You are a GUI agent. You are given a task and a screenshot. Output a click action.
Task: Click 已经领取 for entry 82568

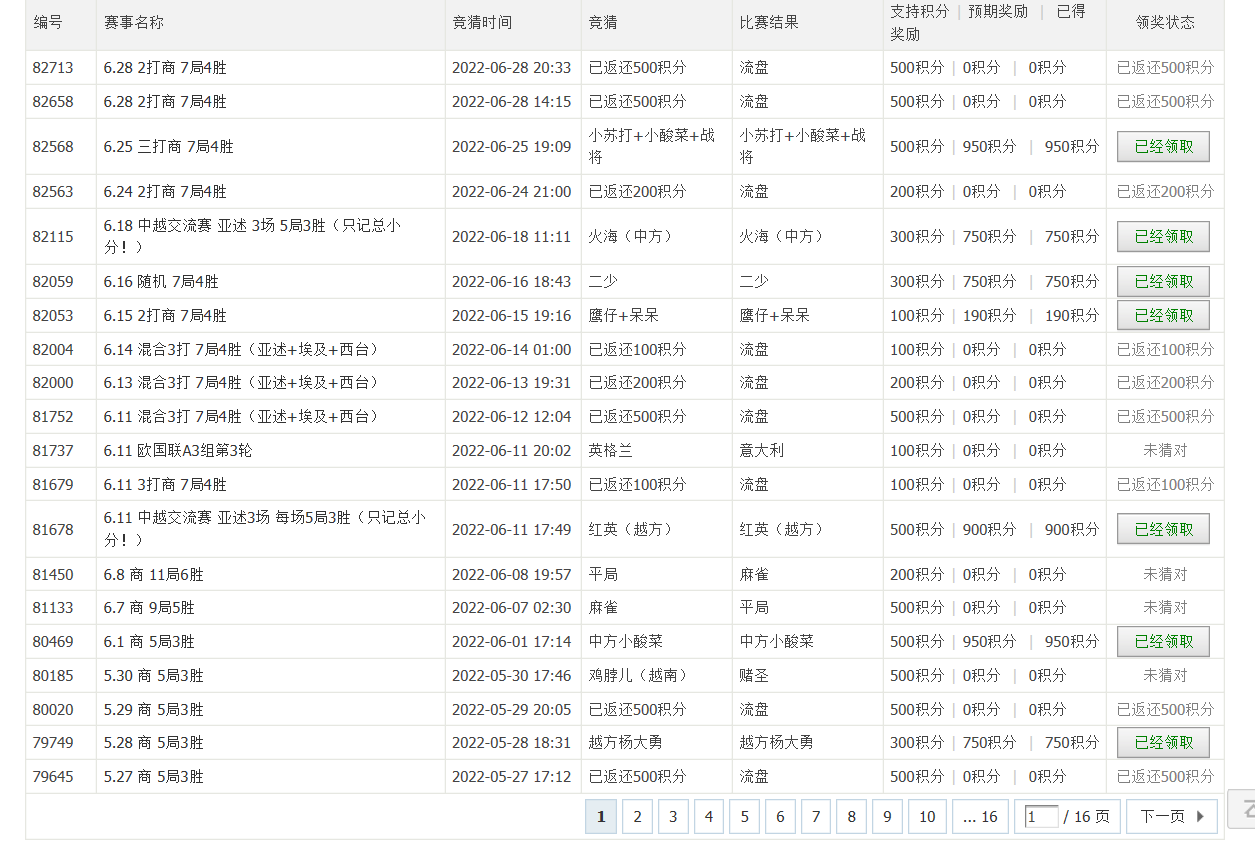pyautogui.click(x=1162, y=145)
